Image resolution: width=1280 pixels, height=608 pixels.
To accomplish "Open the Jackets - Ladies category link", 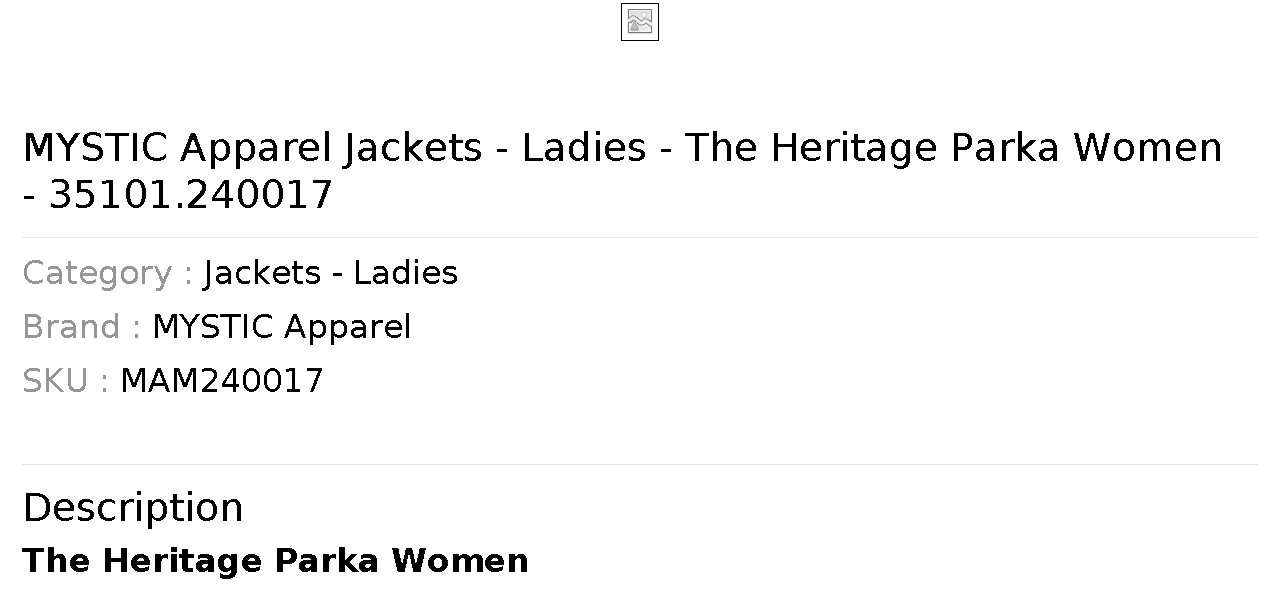I will pyautogui.click(x=330, y=273).
